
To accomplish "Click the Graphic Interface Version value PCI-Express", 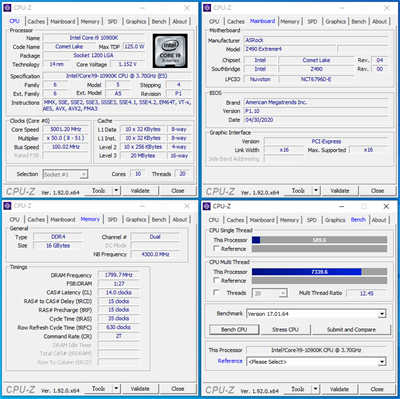I will point(326,141).
